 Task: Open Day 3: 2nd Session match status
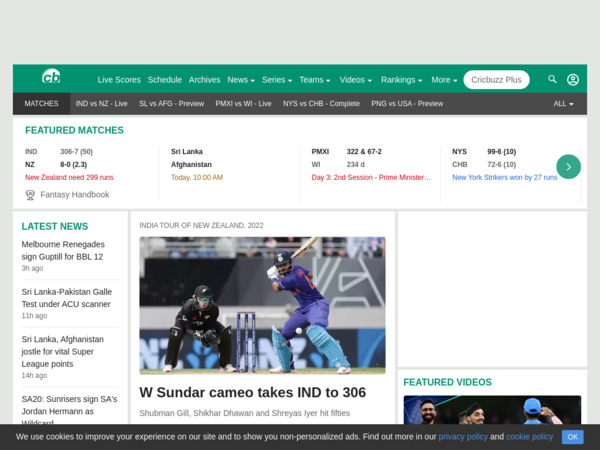(x=371, y=177)
